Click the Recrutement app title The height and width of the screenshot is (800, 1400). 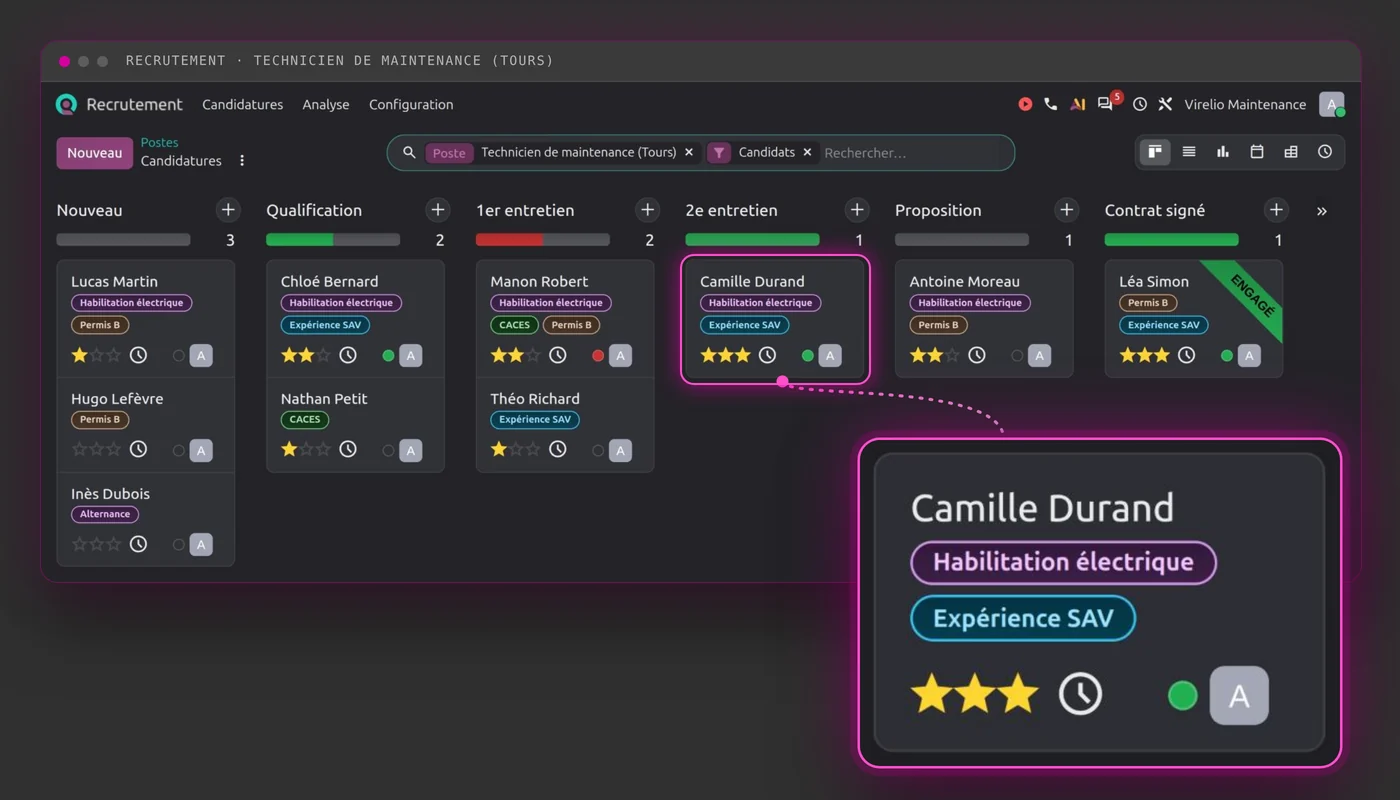pyautogui.click(x=134, y=104)
